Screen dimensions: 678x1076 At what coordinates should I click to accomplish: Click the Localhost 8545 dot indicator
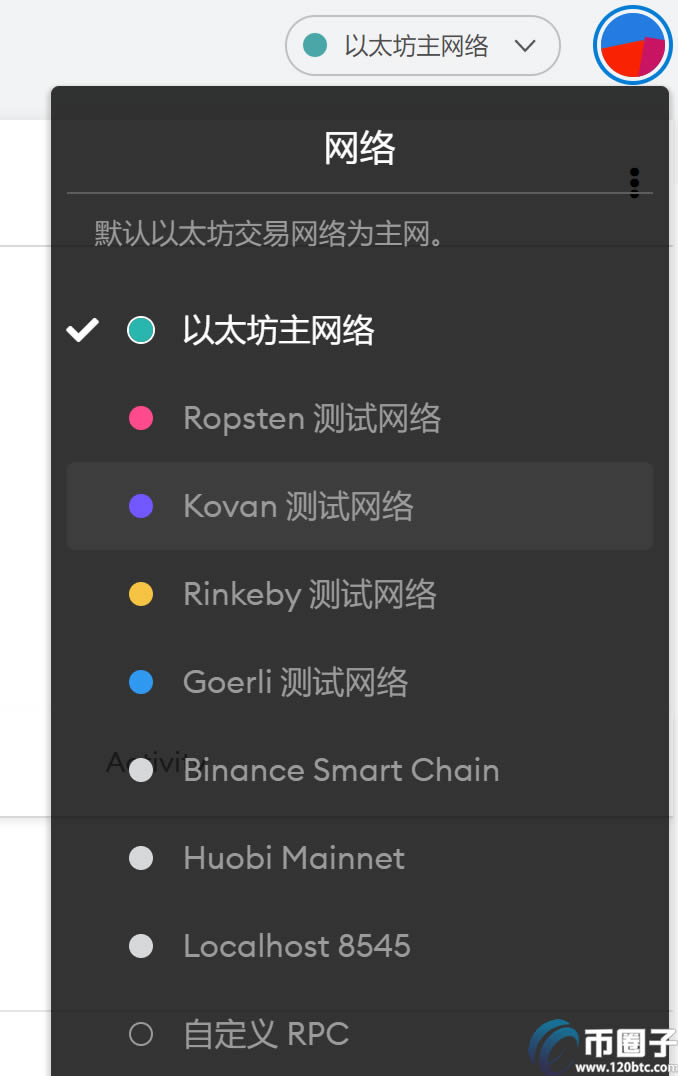click(141, 946)
